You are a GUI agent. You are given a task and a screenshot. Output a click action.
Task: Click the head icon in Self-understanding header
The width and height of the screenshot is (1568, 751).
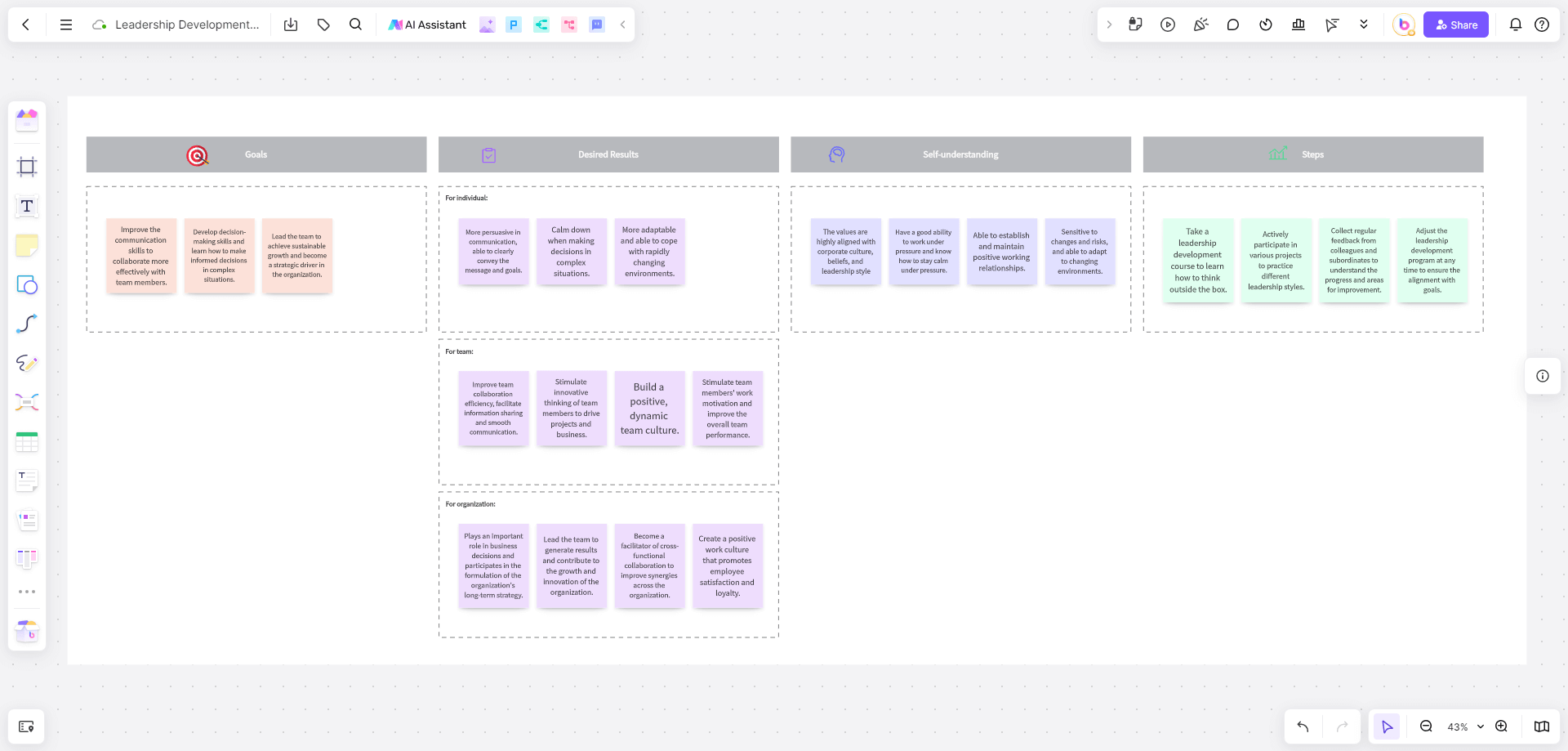point(836,154)
